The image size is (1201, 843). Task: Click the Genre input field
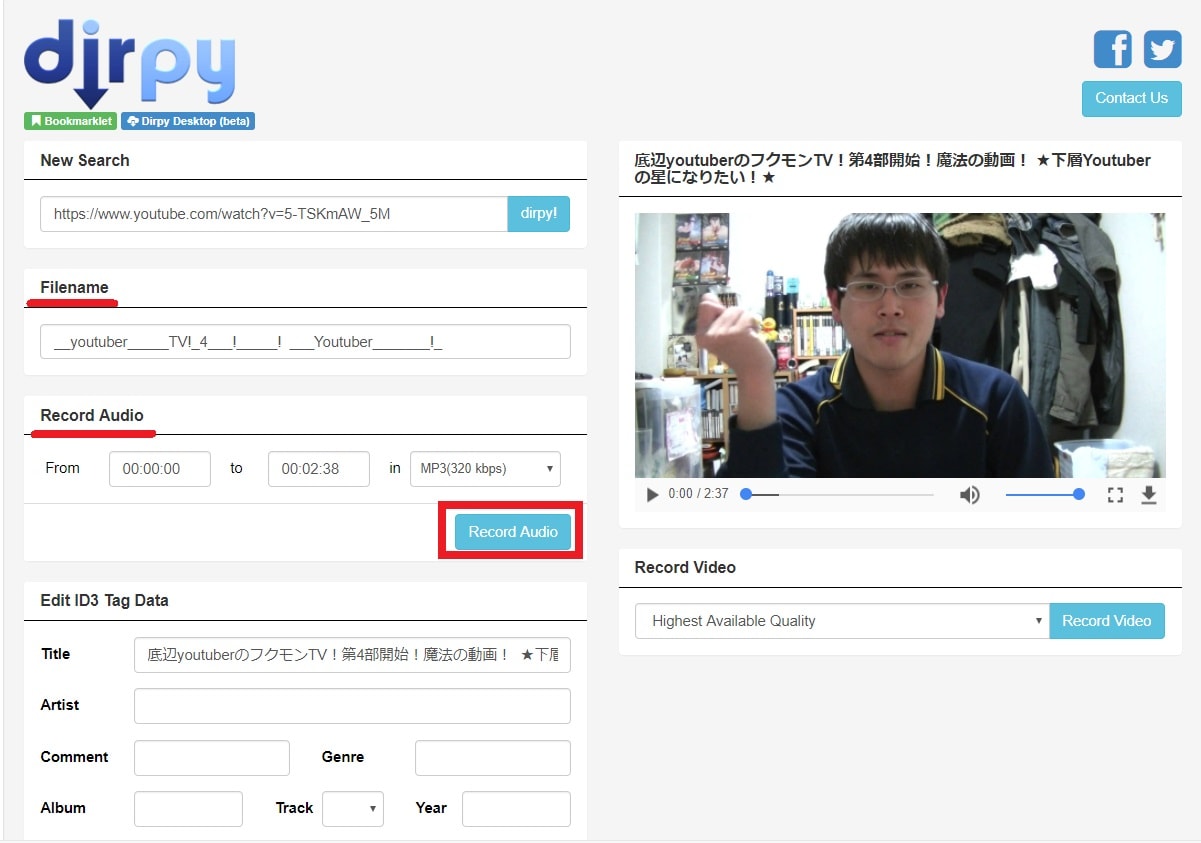pos(493,758)
